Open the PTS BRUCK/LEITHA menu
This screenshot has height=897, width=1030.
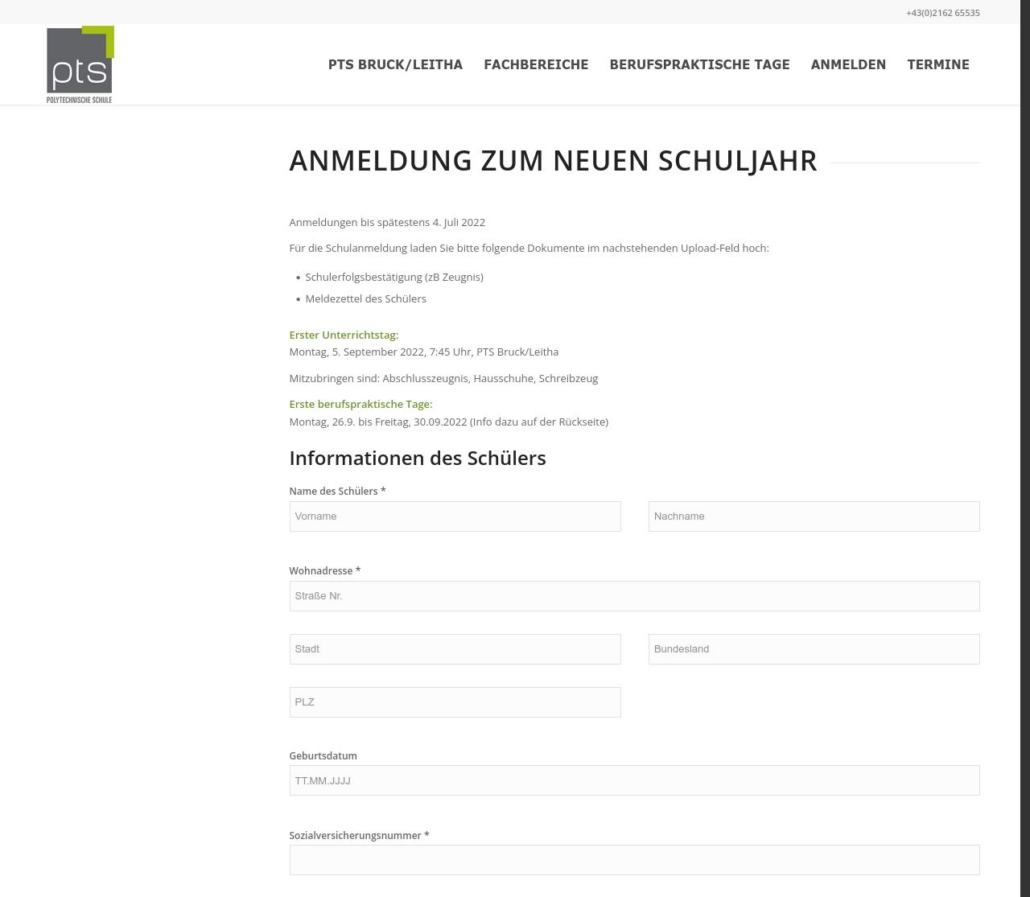395,64
